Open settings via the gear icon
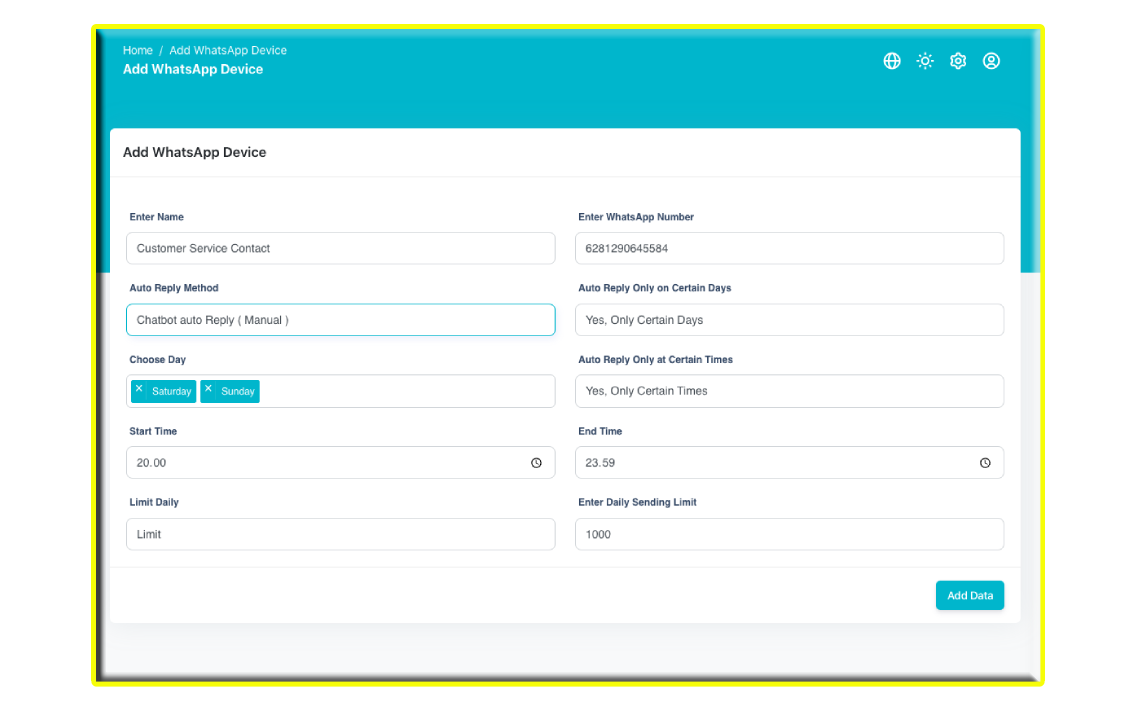The image size is (1137, 711). 958,61
